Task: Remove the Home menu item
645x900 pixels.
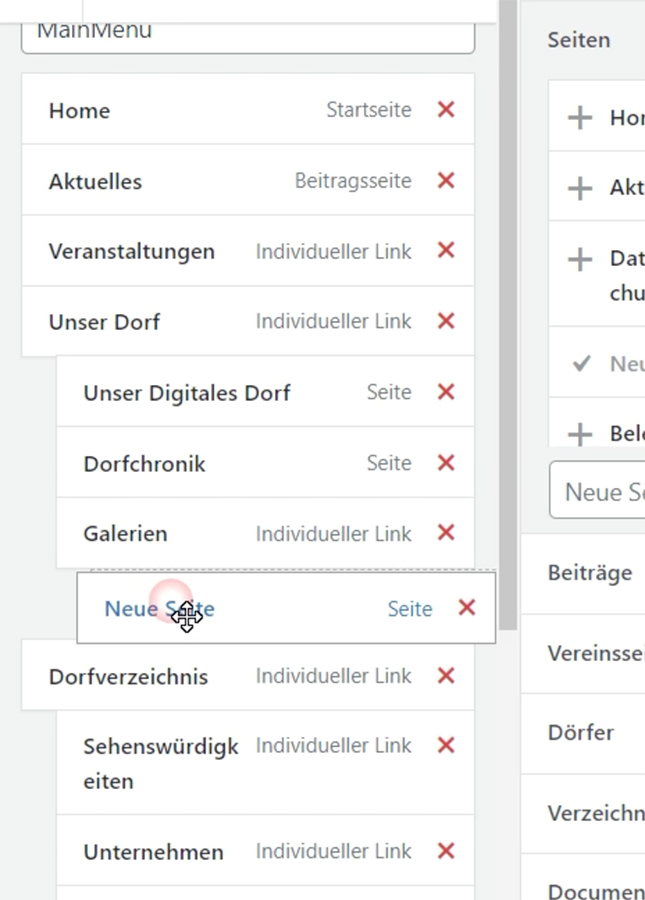Action: [446, 110]
